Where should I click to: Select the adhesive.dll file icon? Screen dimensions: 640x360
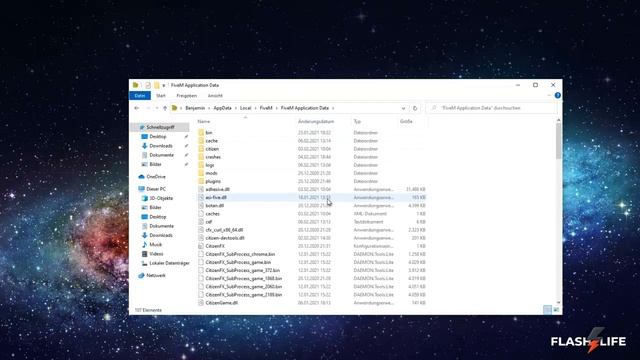click(201, 189)
